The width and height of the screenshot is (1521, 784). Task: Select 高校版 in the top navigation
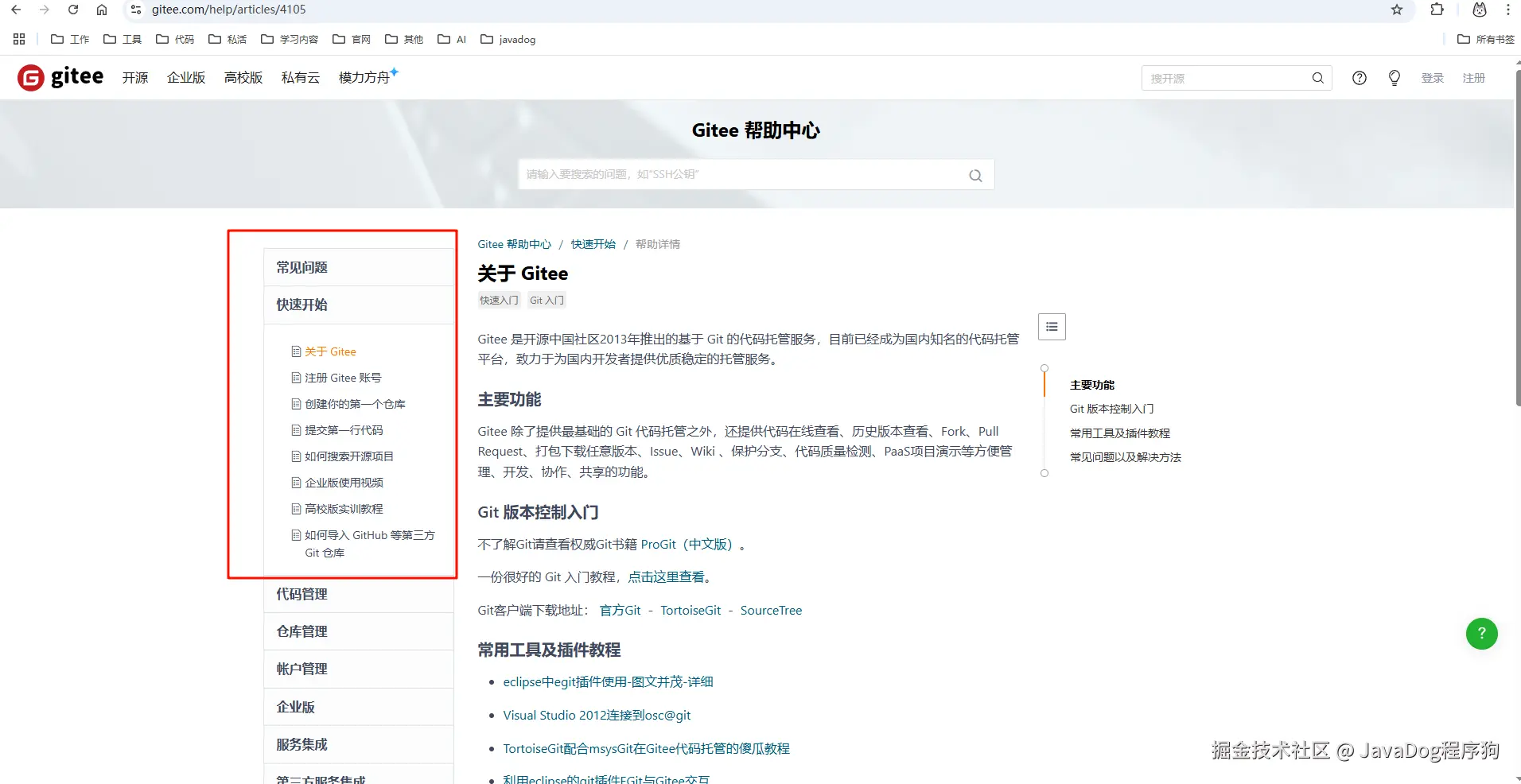tap(243, 77)
